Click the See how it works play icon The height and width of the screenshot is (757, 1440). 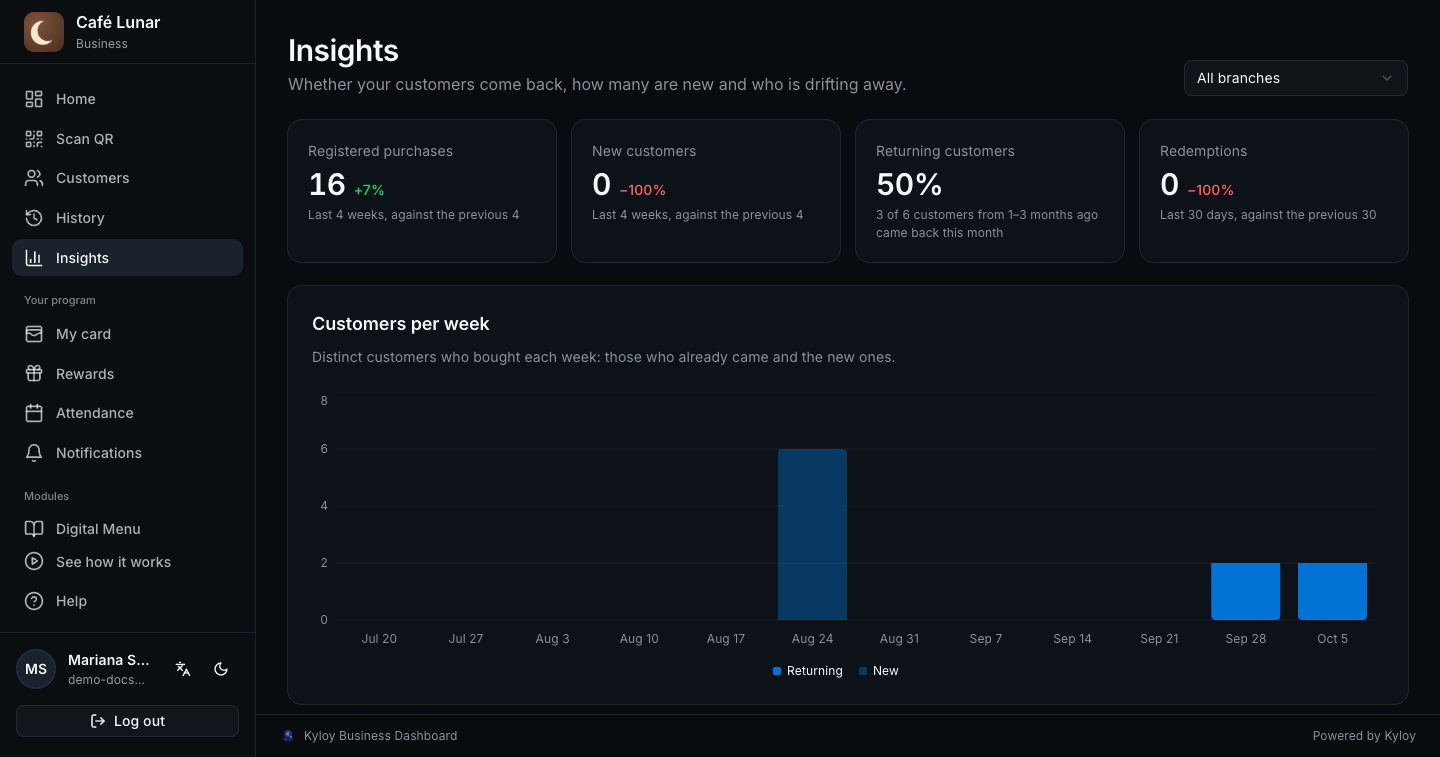34,562
